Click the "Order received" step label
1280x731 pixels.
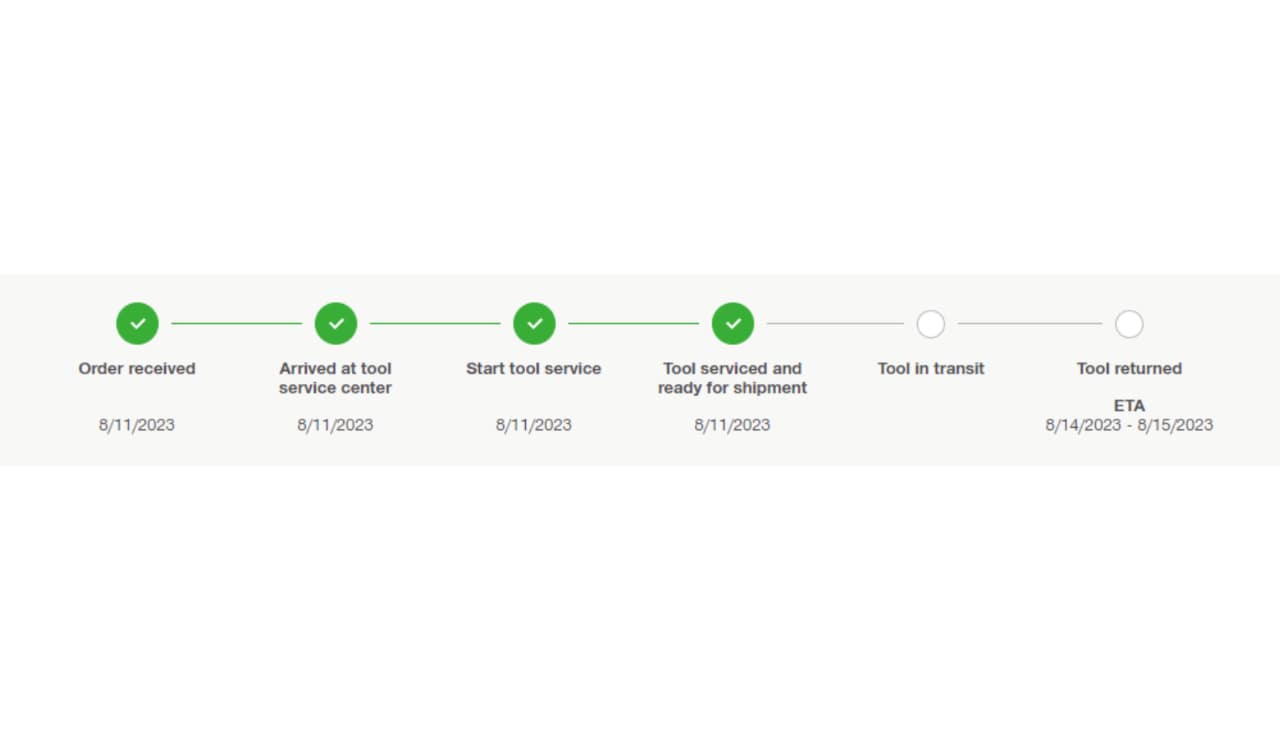click(137, 369)
